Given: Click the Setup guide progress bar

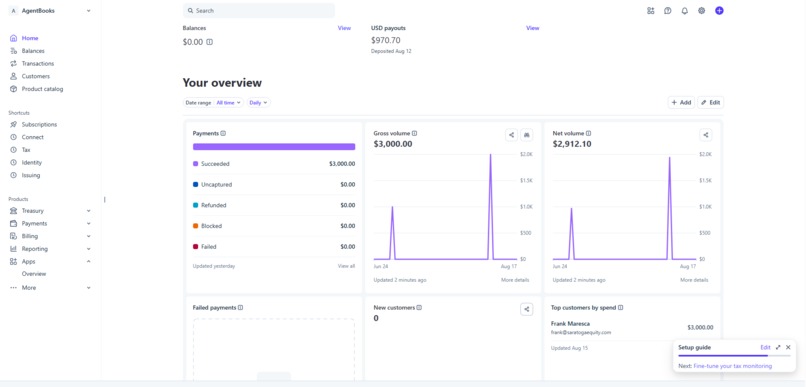Looking at the screenshot, I should pyautogui.click(x=735, y=356).
